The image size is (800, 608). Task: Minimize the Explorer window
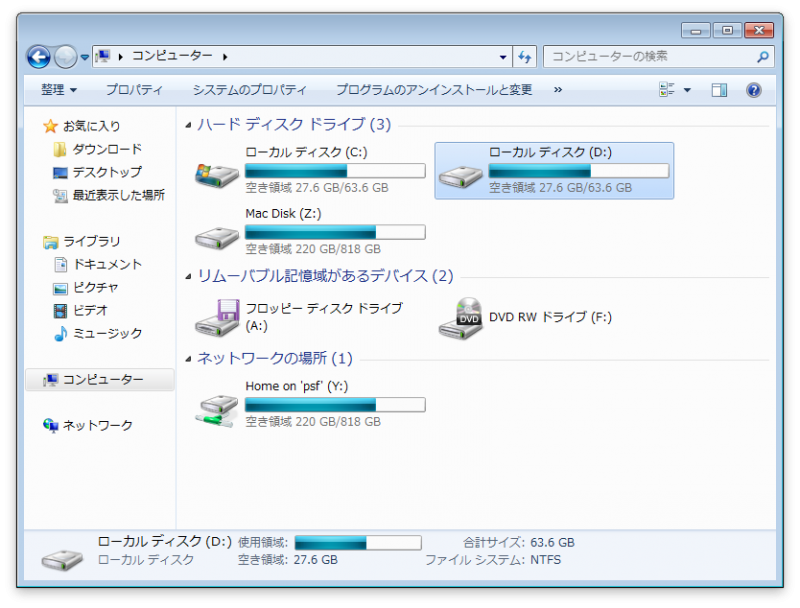695,31
